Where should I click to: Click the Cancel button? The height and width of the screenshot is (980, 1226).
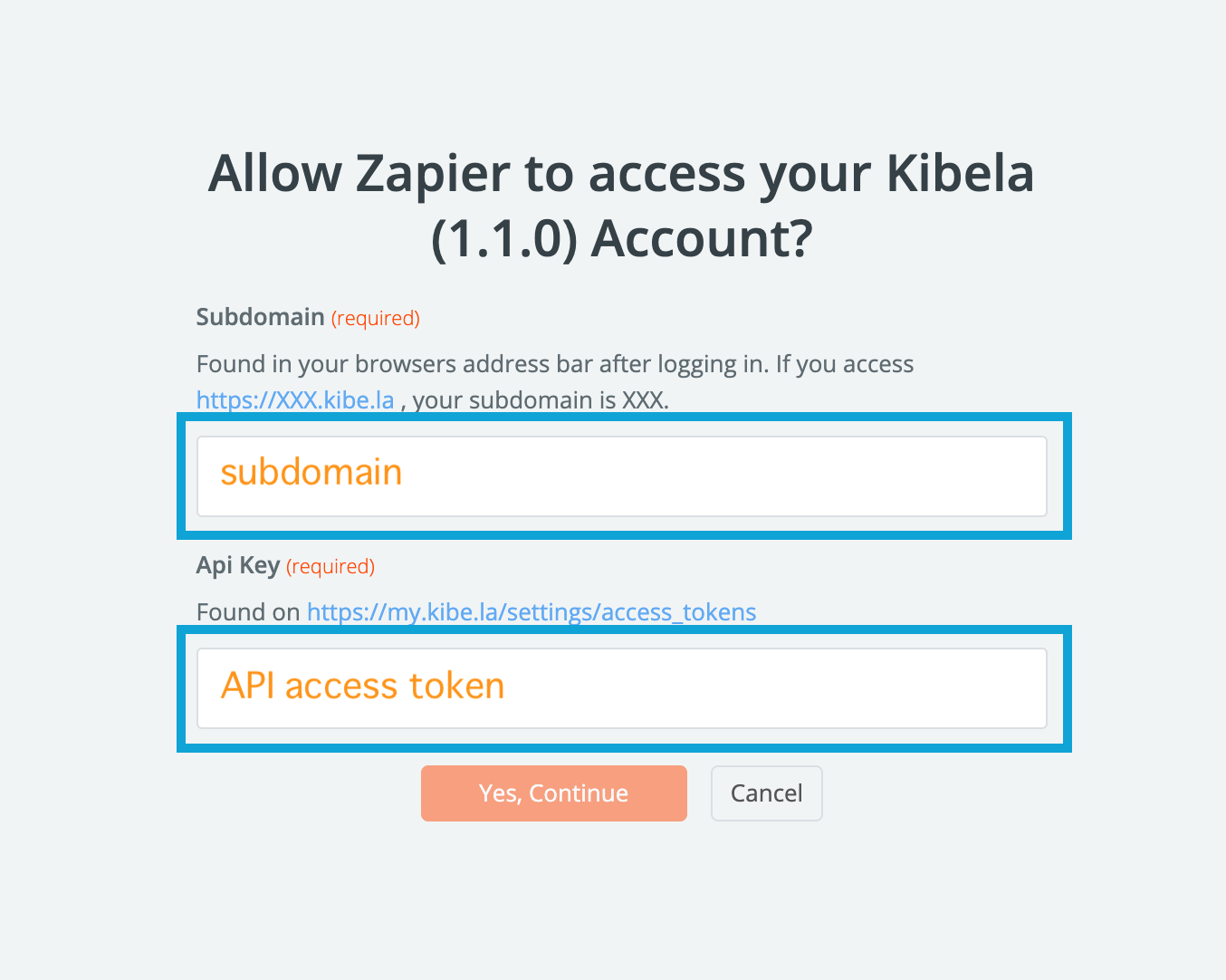click(766, 793)
